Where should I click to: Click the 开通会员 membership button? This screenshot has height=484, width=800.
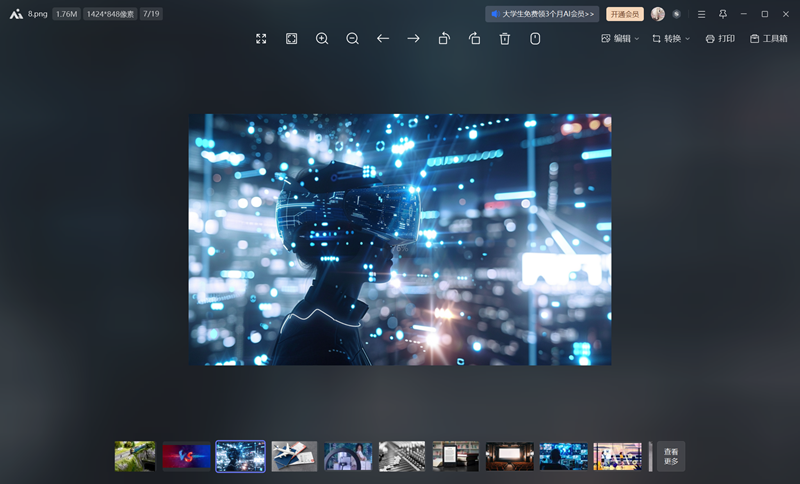(x=625, y=14)
